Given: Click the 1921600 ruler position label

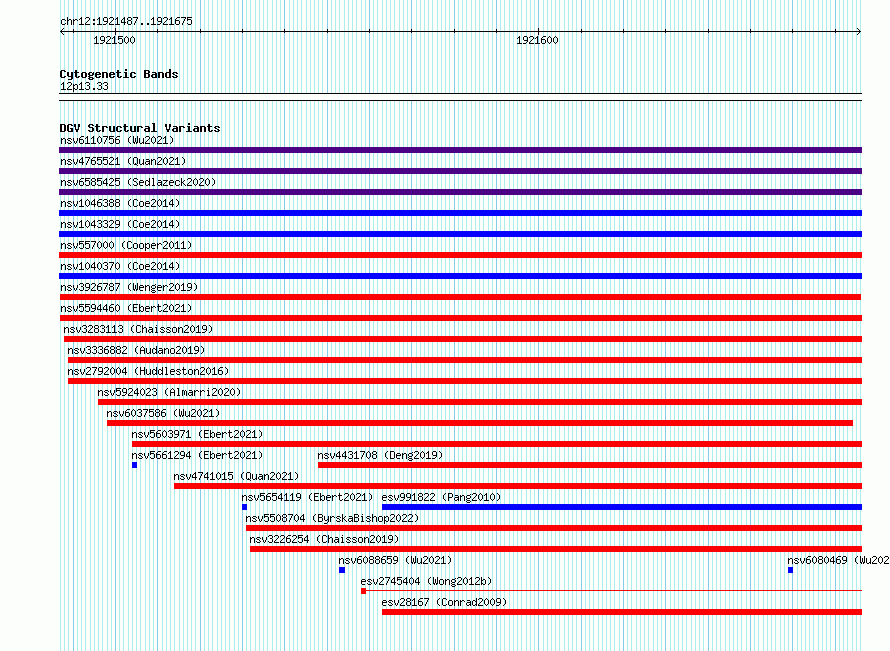Looking at the screenshot, I should [537, 40].
